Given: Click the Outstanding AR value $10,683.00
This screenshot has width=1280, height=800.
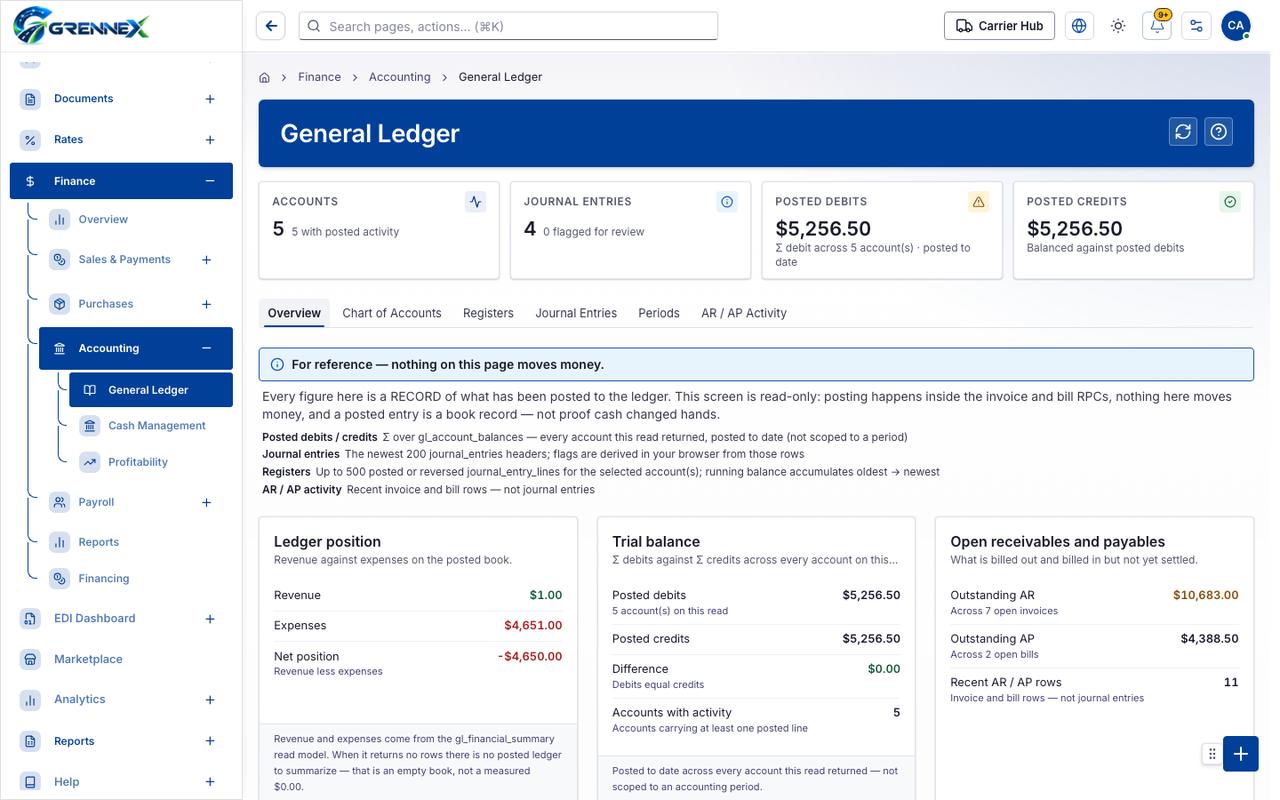Looking at the screenshot, I should (1205, 595).
